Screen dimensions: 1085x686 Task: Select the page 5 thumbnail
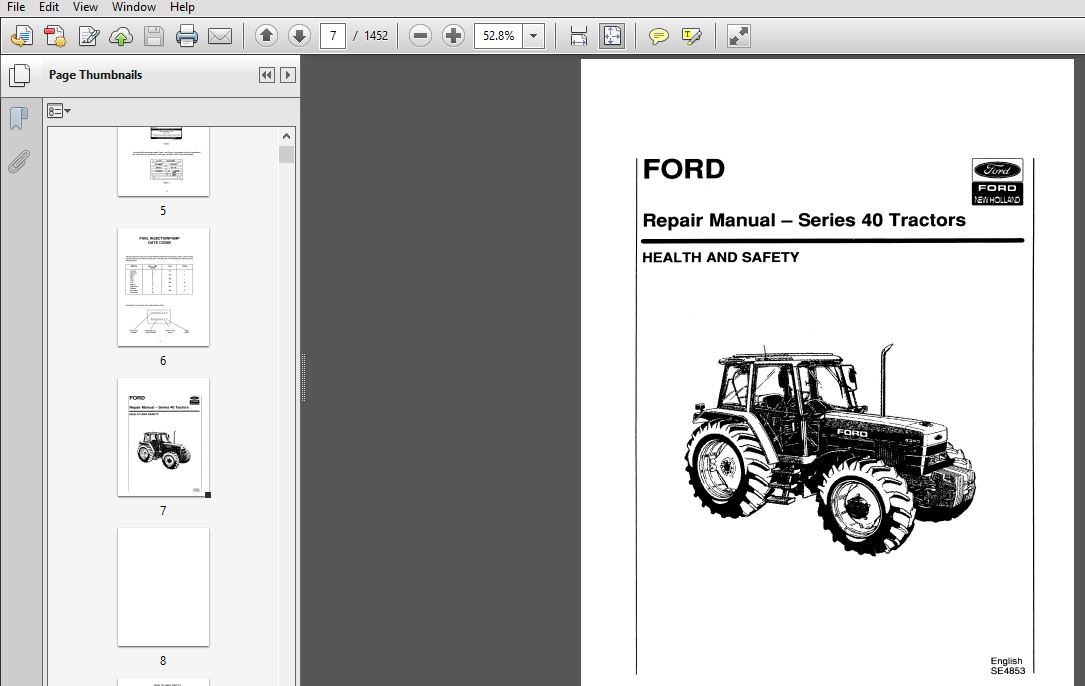pos(163,161)
